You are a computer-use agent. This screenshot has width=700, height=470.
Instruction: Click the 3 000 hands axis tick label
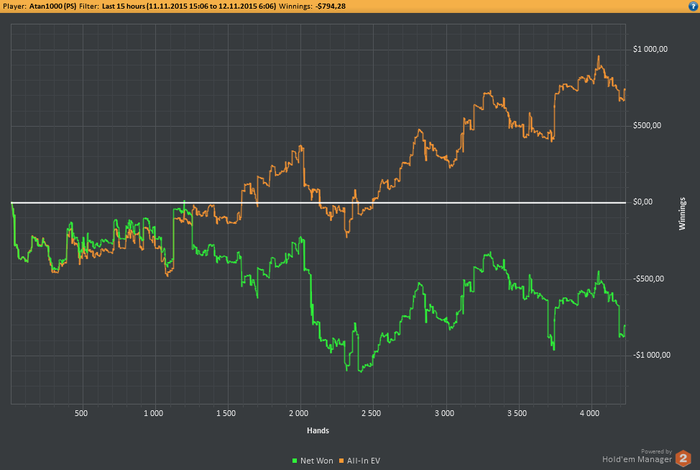(445, 413)
